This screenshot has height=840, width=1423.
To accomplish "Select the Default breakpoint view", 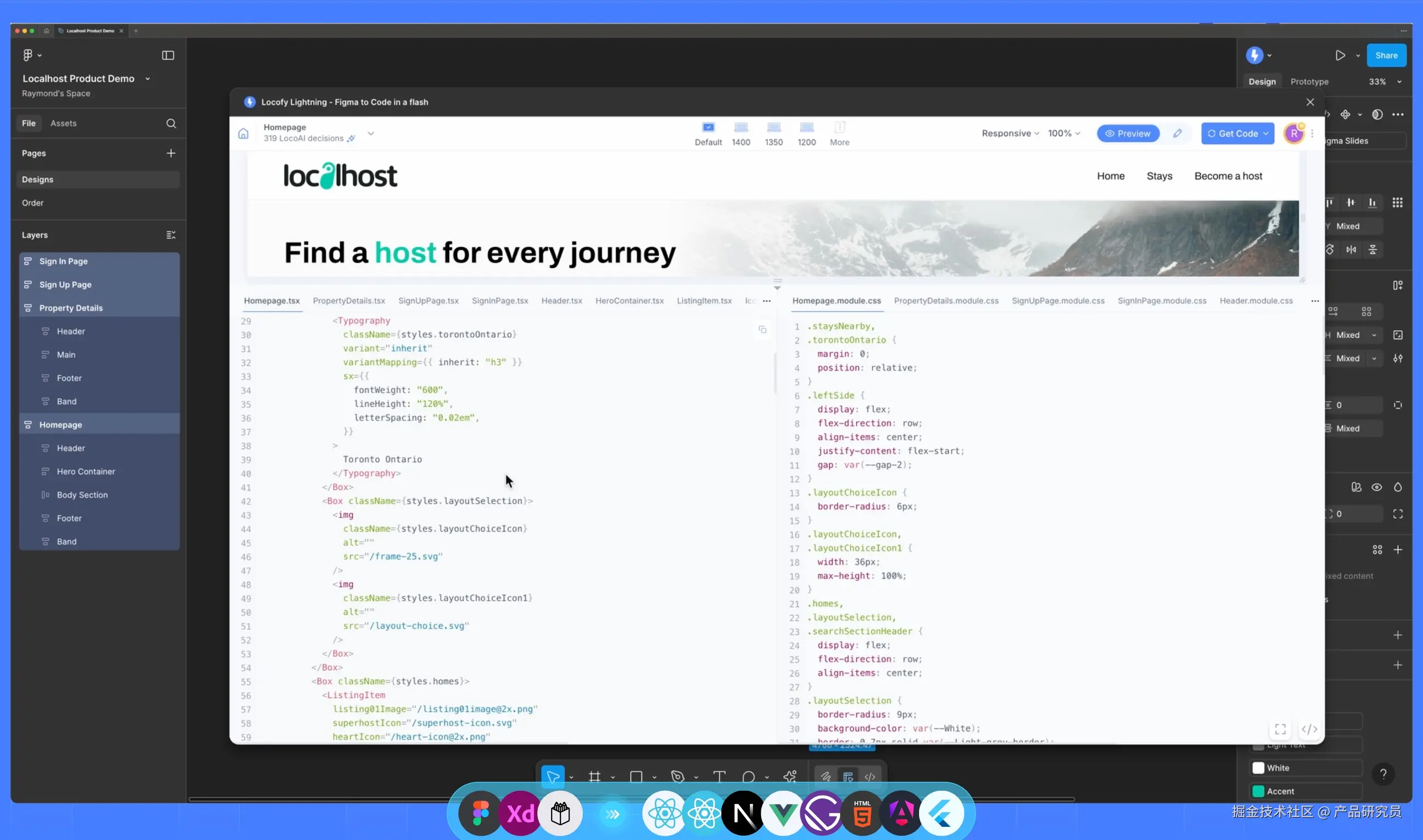I will click(708, 134).
